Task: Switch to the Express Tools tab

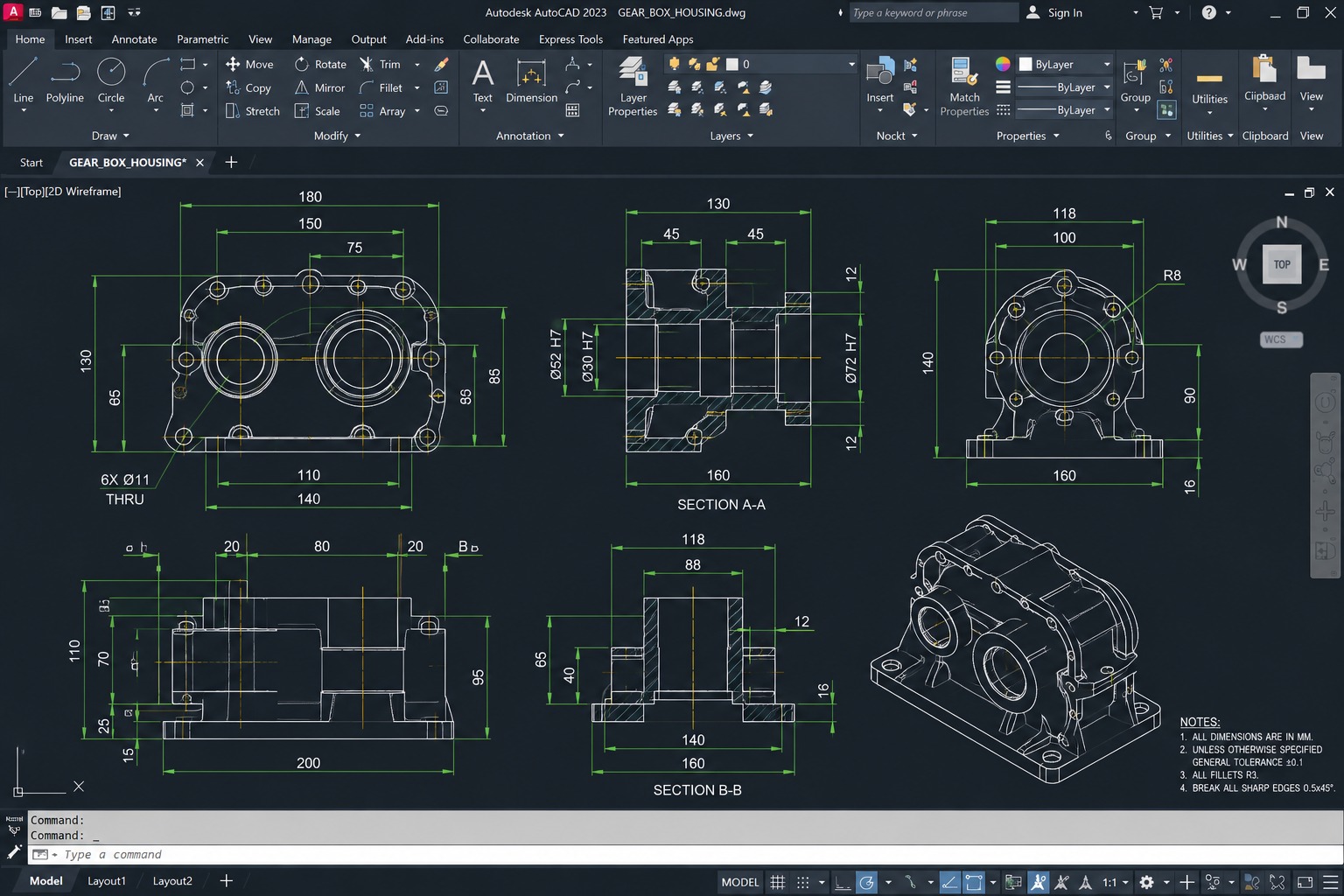Action: click(570, 39)
